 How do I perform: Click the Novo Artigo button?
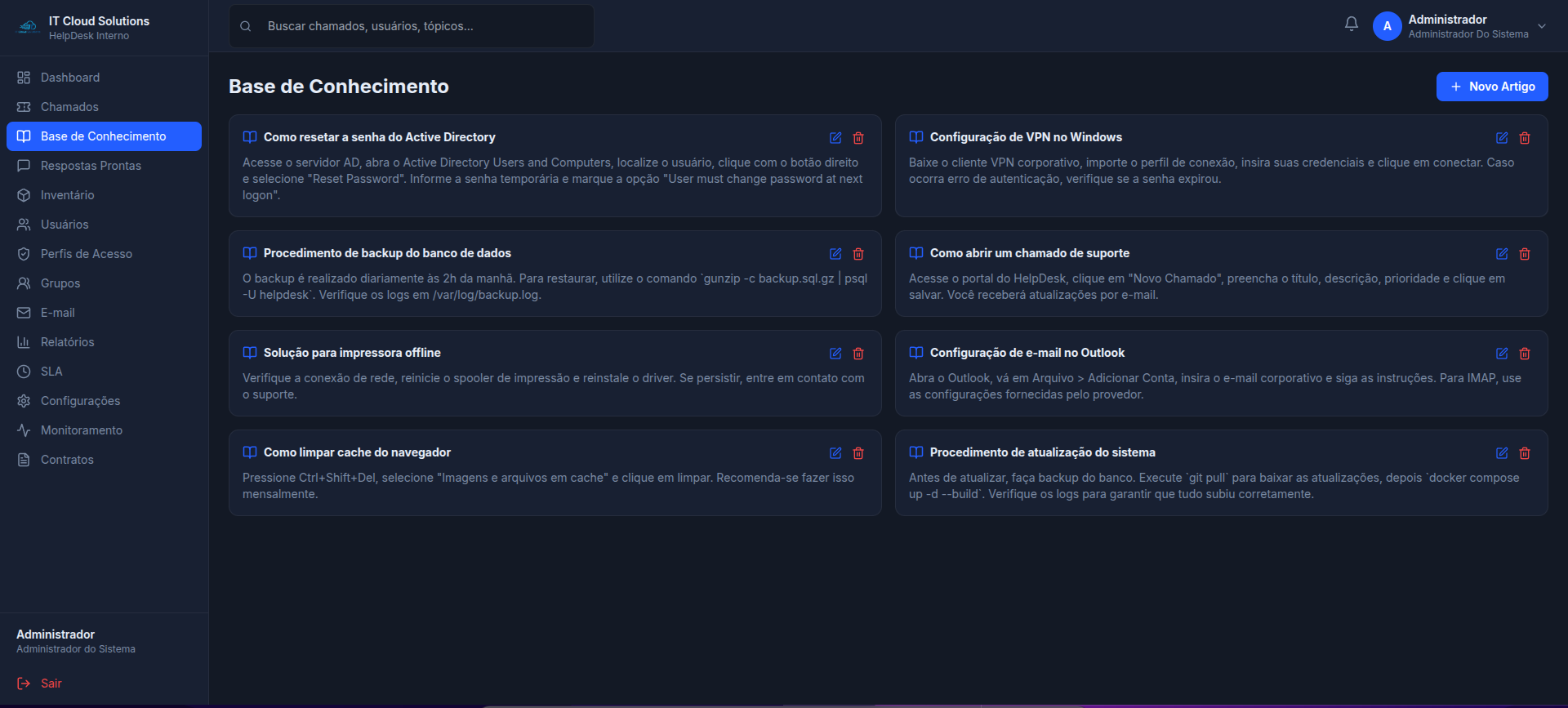[1492, 87]
